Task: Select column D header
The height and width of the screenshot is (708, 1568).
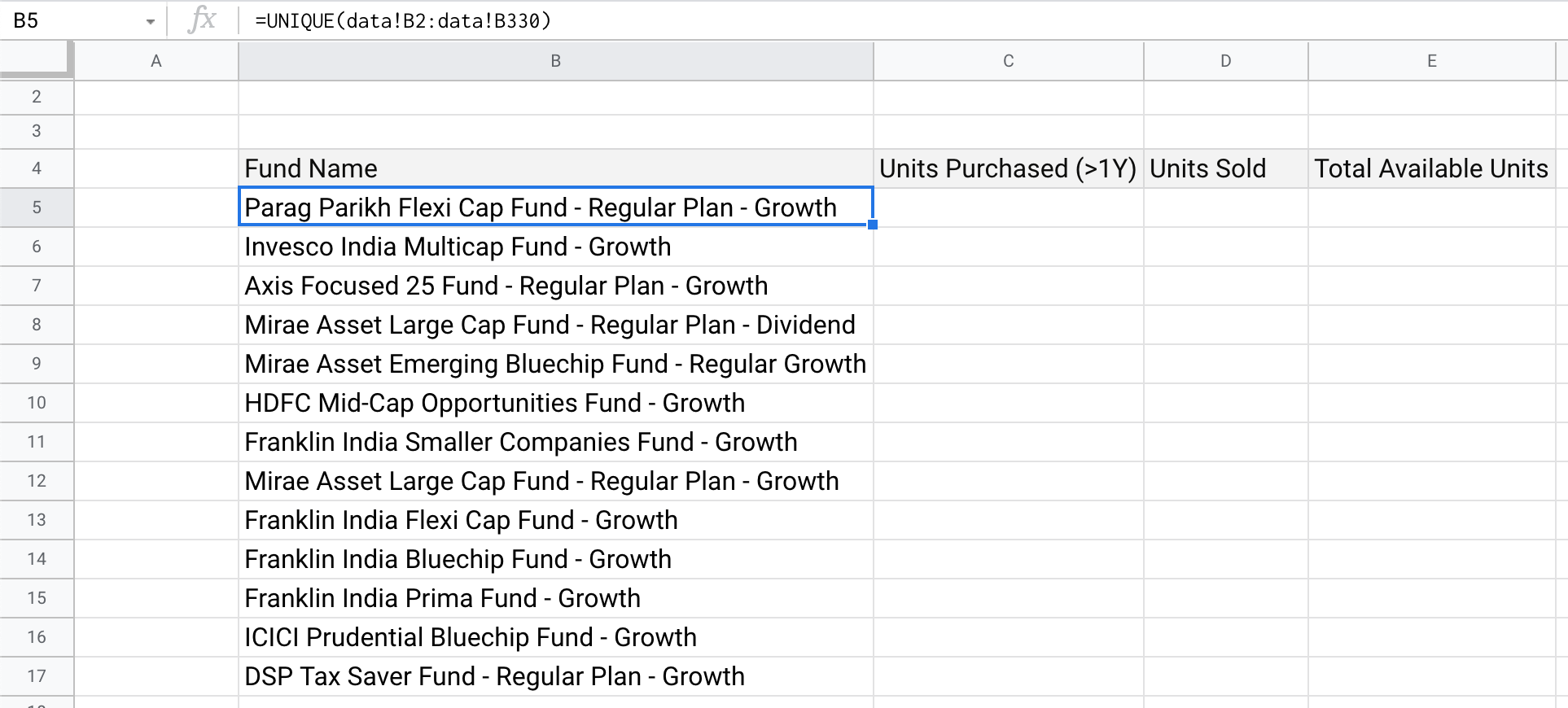Action: [x=1226, y=61]
